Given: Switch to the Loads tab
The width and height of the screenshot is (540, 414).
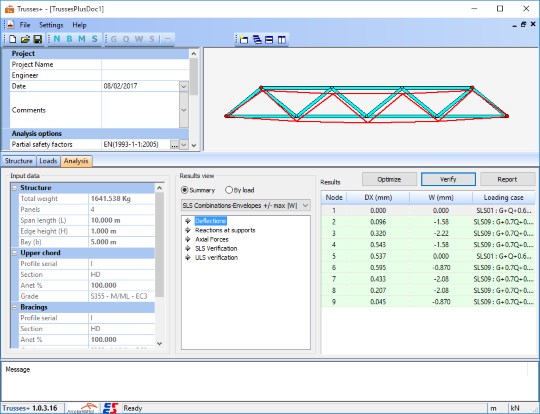Looking at the screenshot, I should (x=48, y=161).
